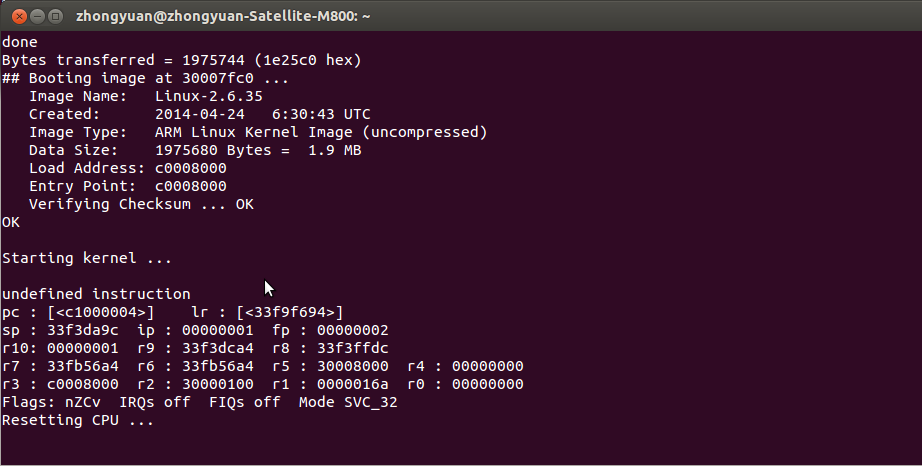Click 'ARM Linux Kernel Image (uncompressed)' text
The image size is (922, 466).
[321, 132]
